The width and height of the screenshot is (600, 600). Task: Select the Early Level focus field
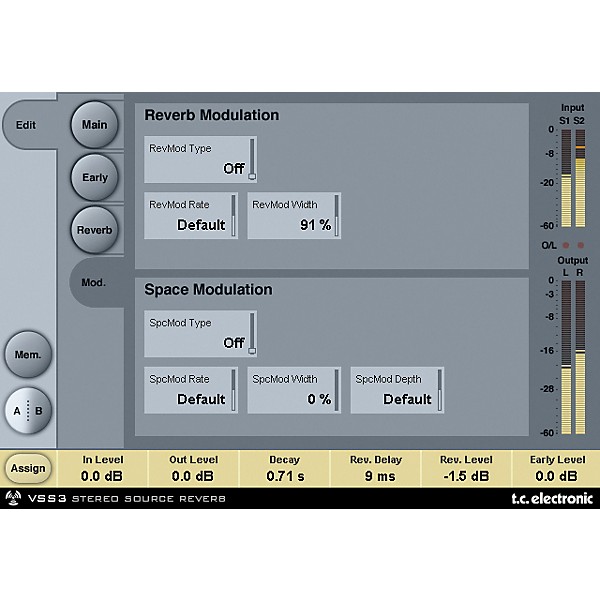557,469
